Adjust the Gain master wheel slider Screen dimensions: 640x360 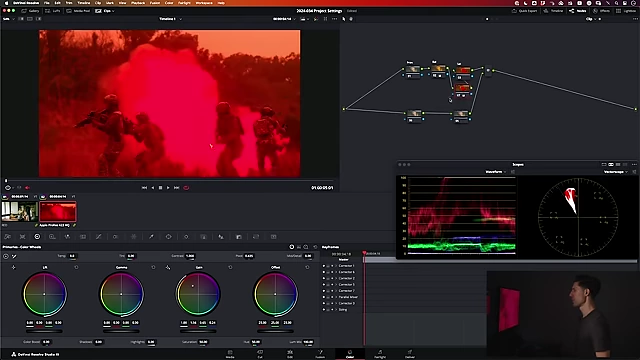coord(198,331)
